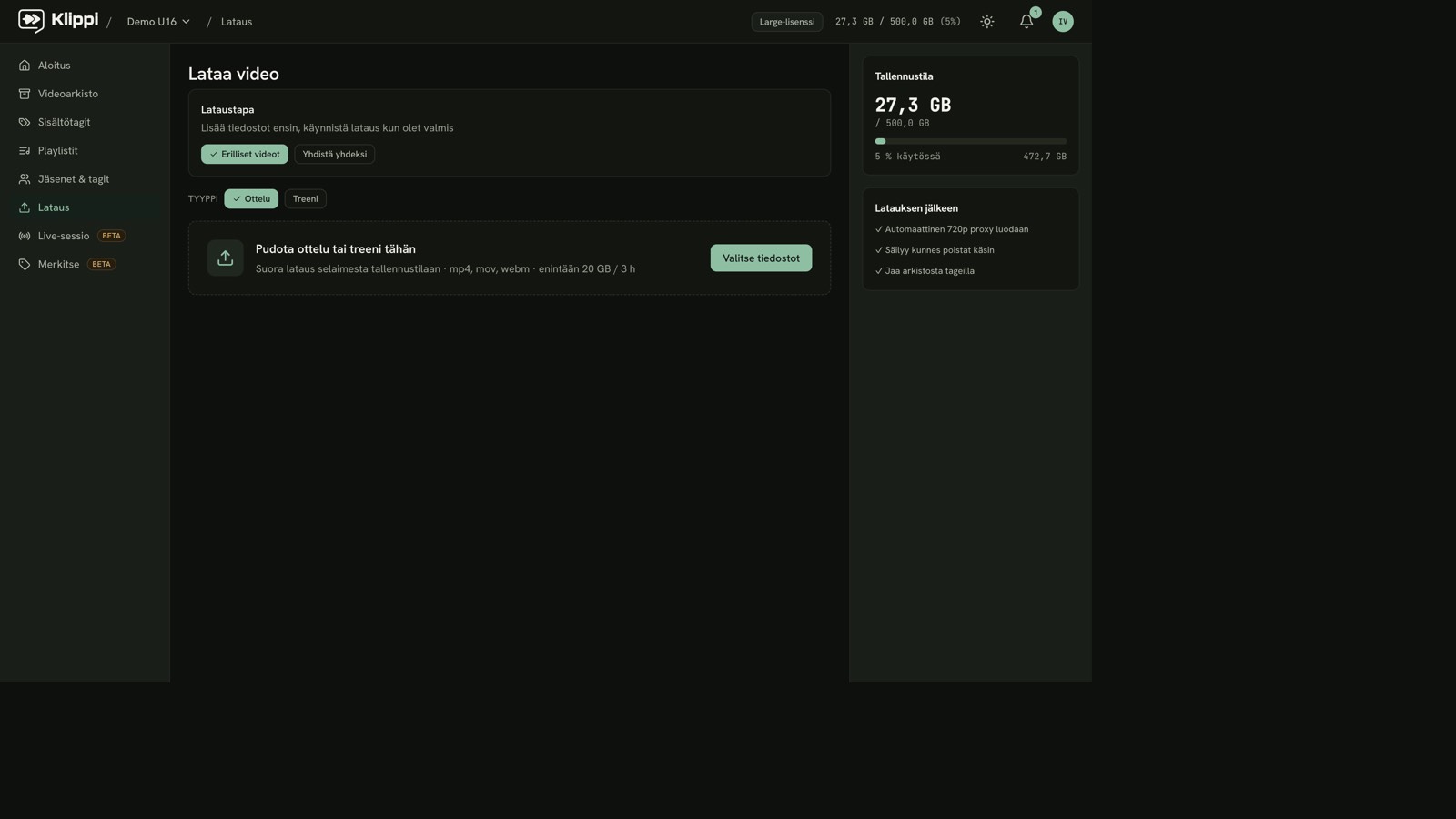Click 'Automaattinen 720p proxy luodaan' text
The width and height of the screenshot is (1456, 819).
pyautogui.click(x=956, y=229)
